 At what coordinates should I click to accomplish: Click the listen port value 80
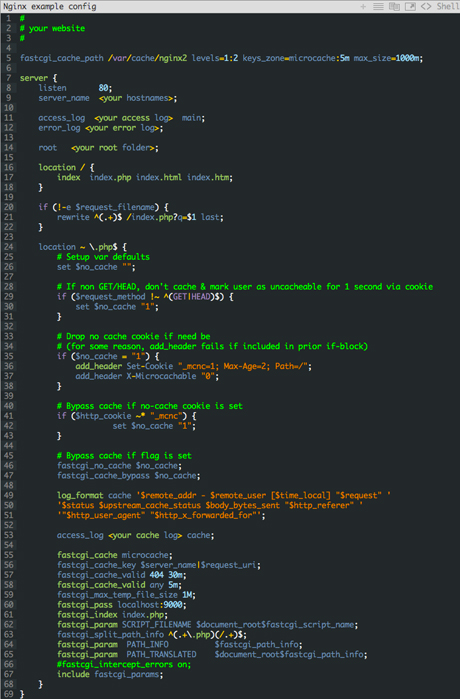click(x=103, y=88)
